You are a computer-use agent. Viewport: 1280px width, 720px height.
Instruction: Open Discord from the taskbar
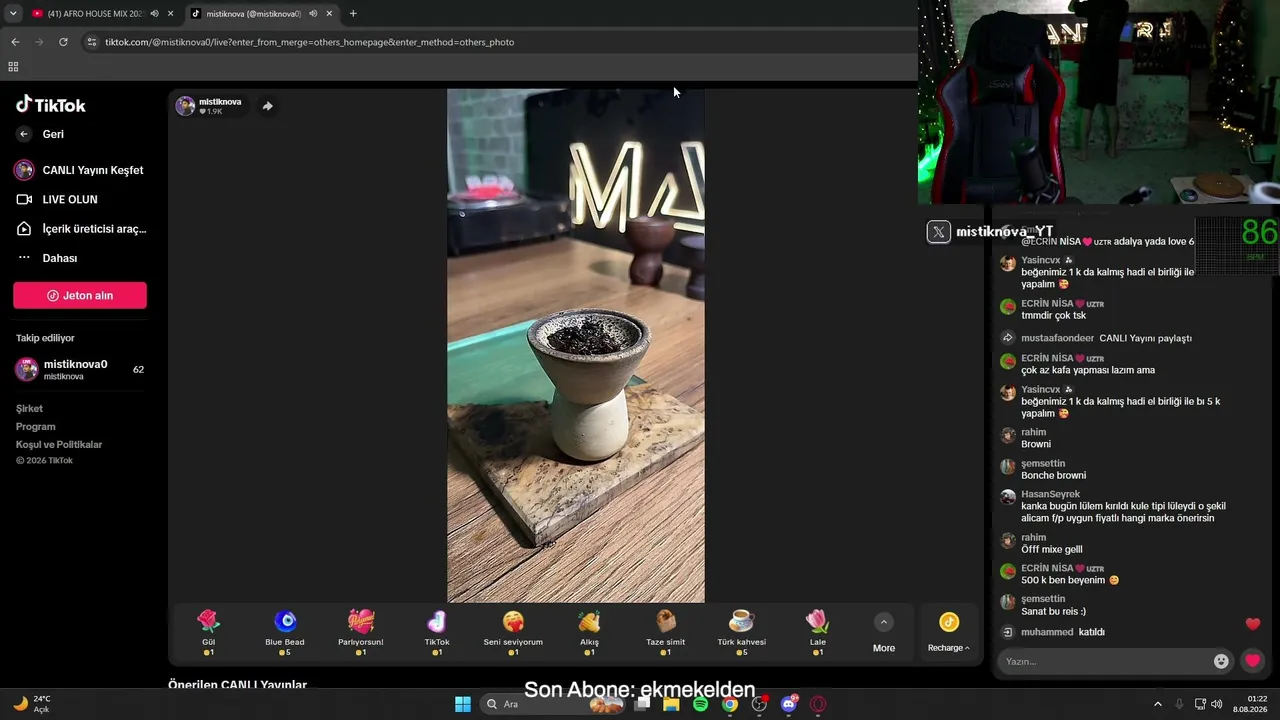(x=789, y=704)
